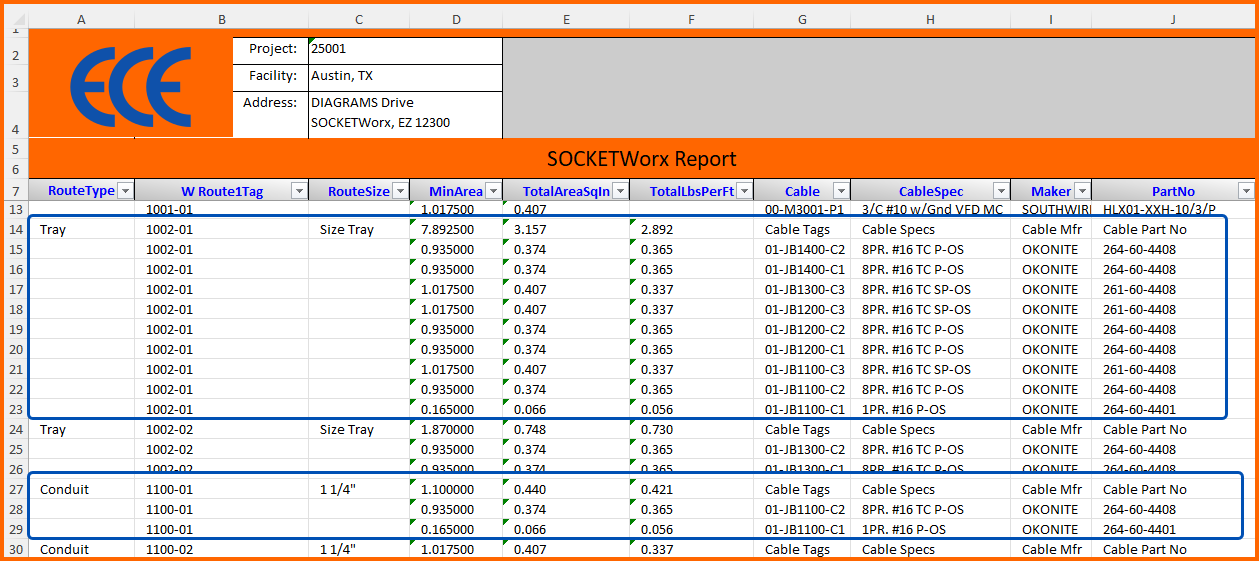Open the TotalAreaSqIn filter dropdown
Screen dimensions: 1259x561
(x=620, y=191)
